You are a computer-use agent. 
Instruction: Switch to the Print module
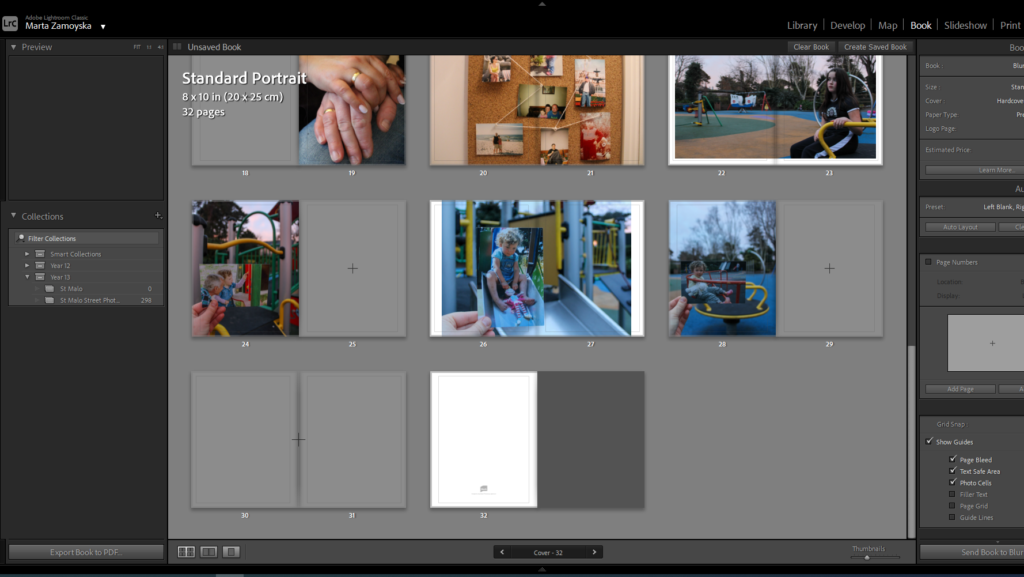point(1010,25)
